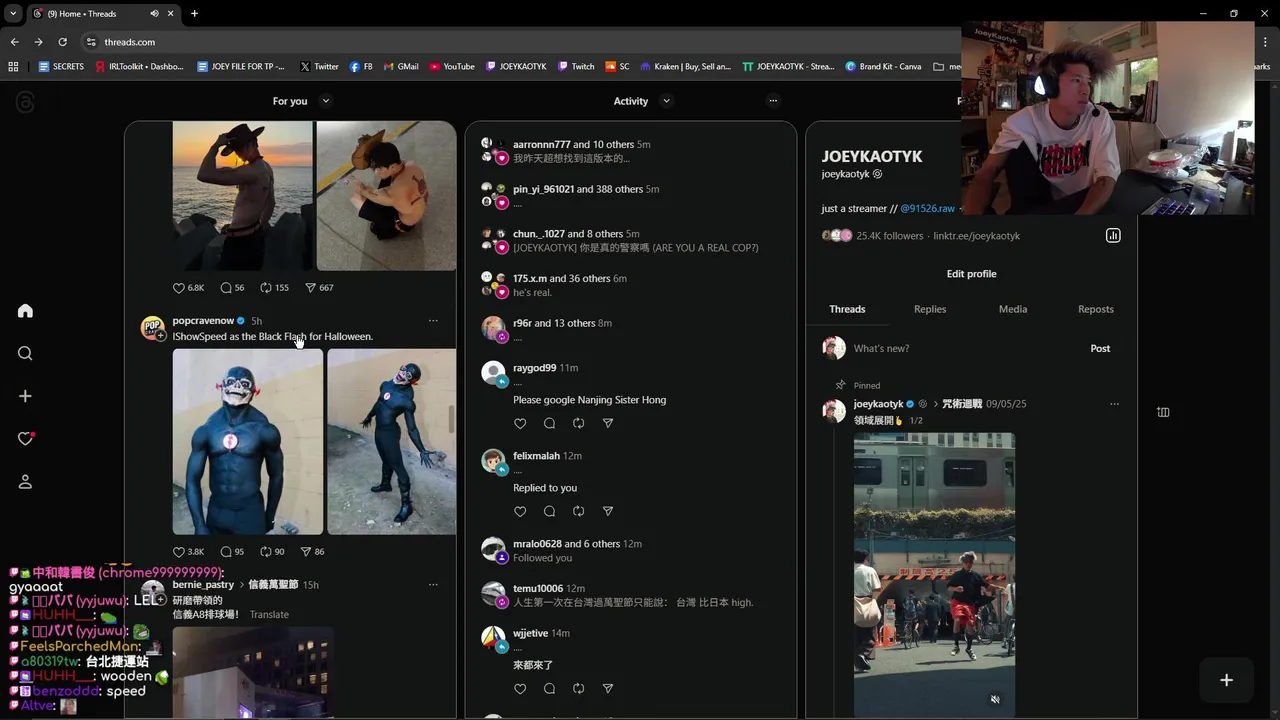Open popcravenow username link
The height and width of the screenshot is (720, 1280).
pos(203,321)
